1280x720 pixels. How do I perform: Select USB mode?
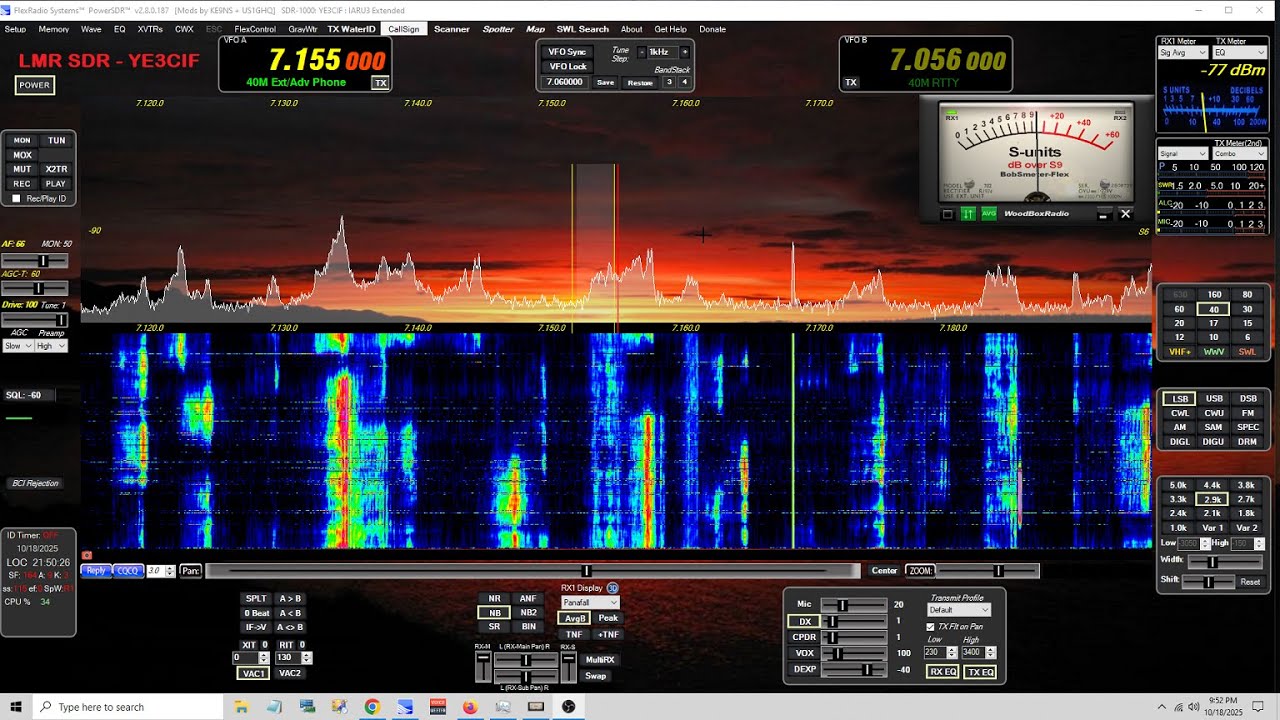(x=1213, y=399)
